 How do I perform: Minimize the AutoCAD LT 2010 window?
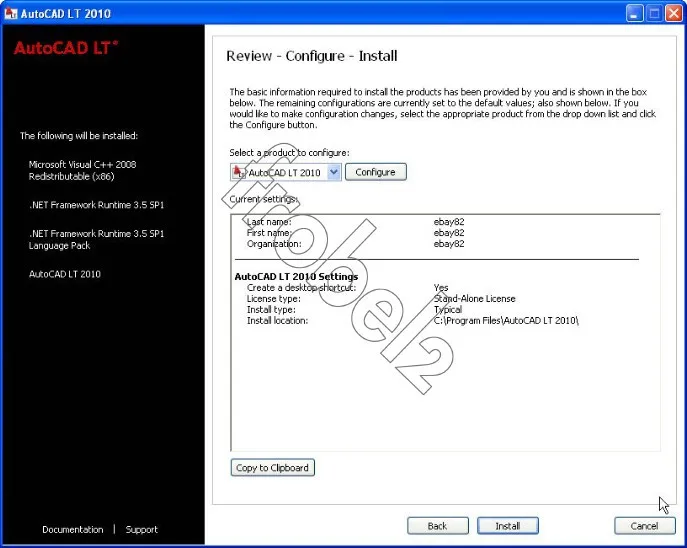coord(634,14)
